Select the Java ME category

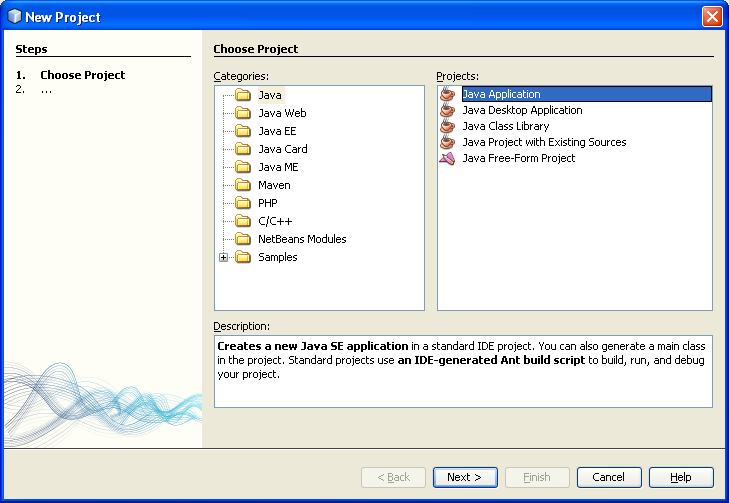278,167
